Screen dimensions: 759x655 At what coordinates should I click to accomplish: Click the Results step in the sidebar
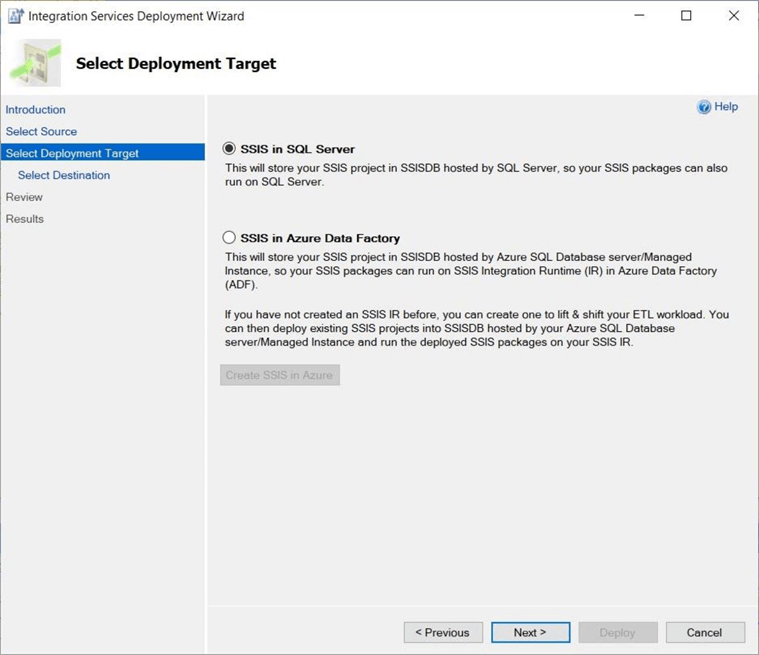[25, 219]
